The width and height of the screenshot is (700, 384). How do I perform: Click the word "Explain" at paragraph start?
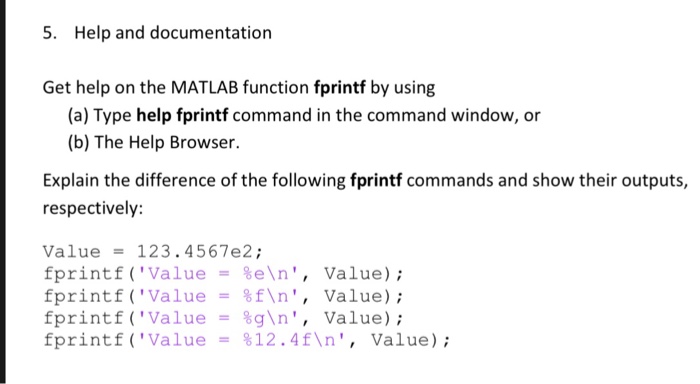pos(71,181)
